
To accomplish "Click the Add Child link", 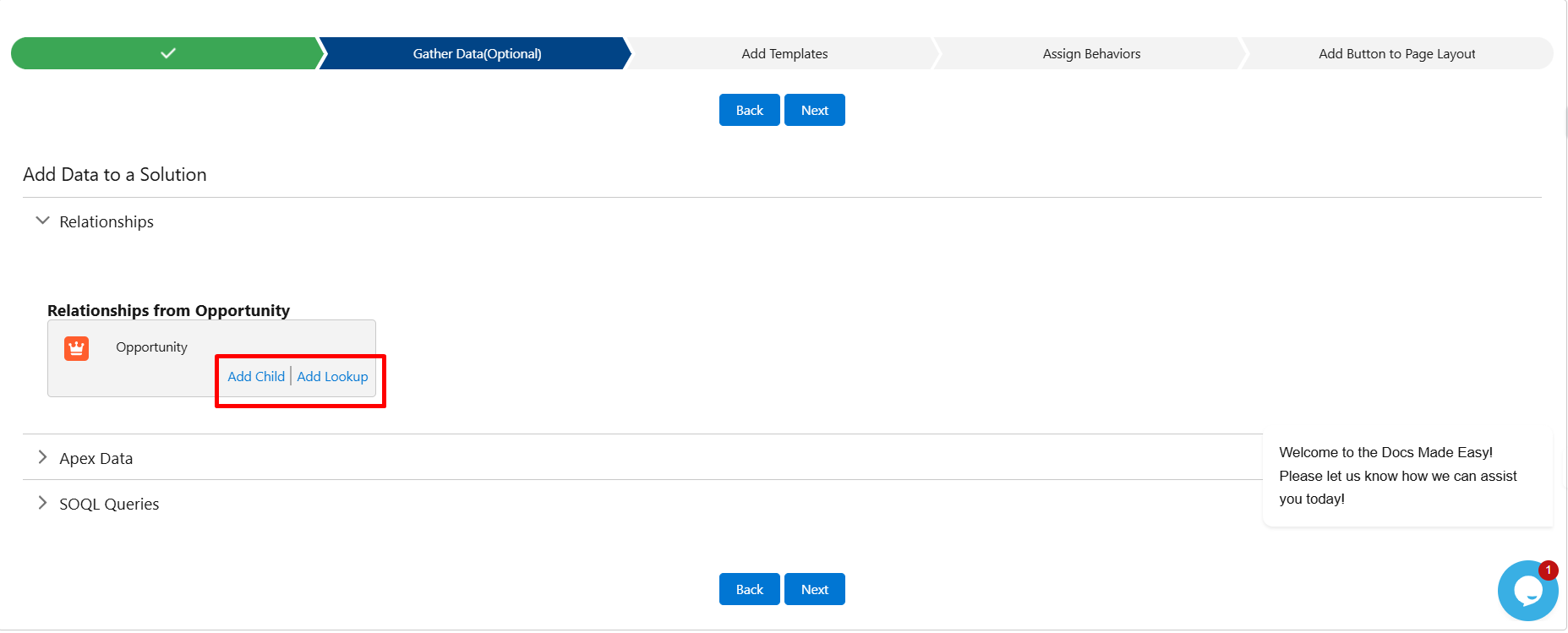I will (x=256, y=376).
